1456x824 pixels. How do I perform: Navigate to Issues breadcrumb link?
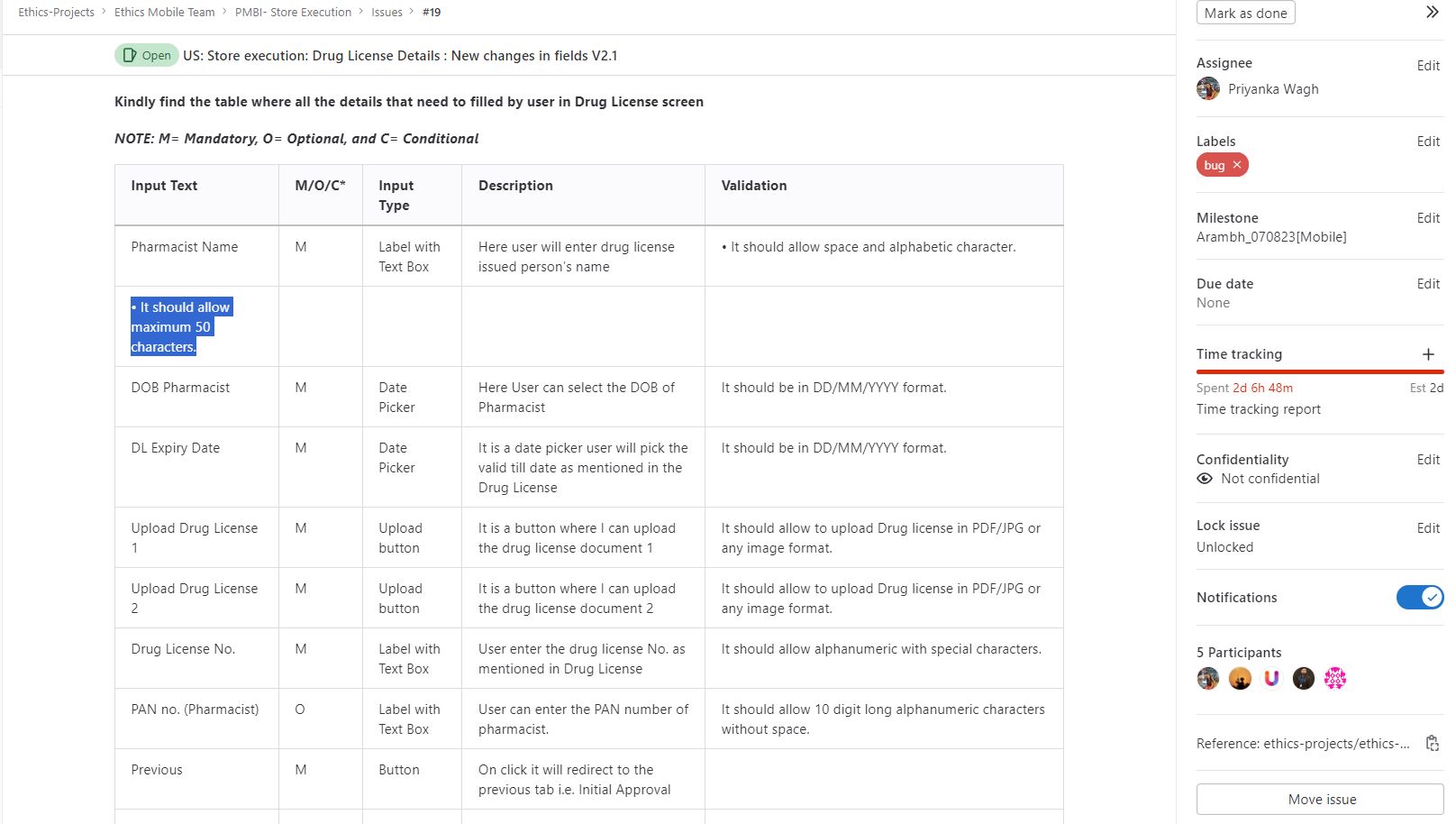[387, 13]
